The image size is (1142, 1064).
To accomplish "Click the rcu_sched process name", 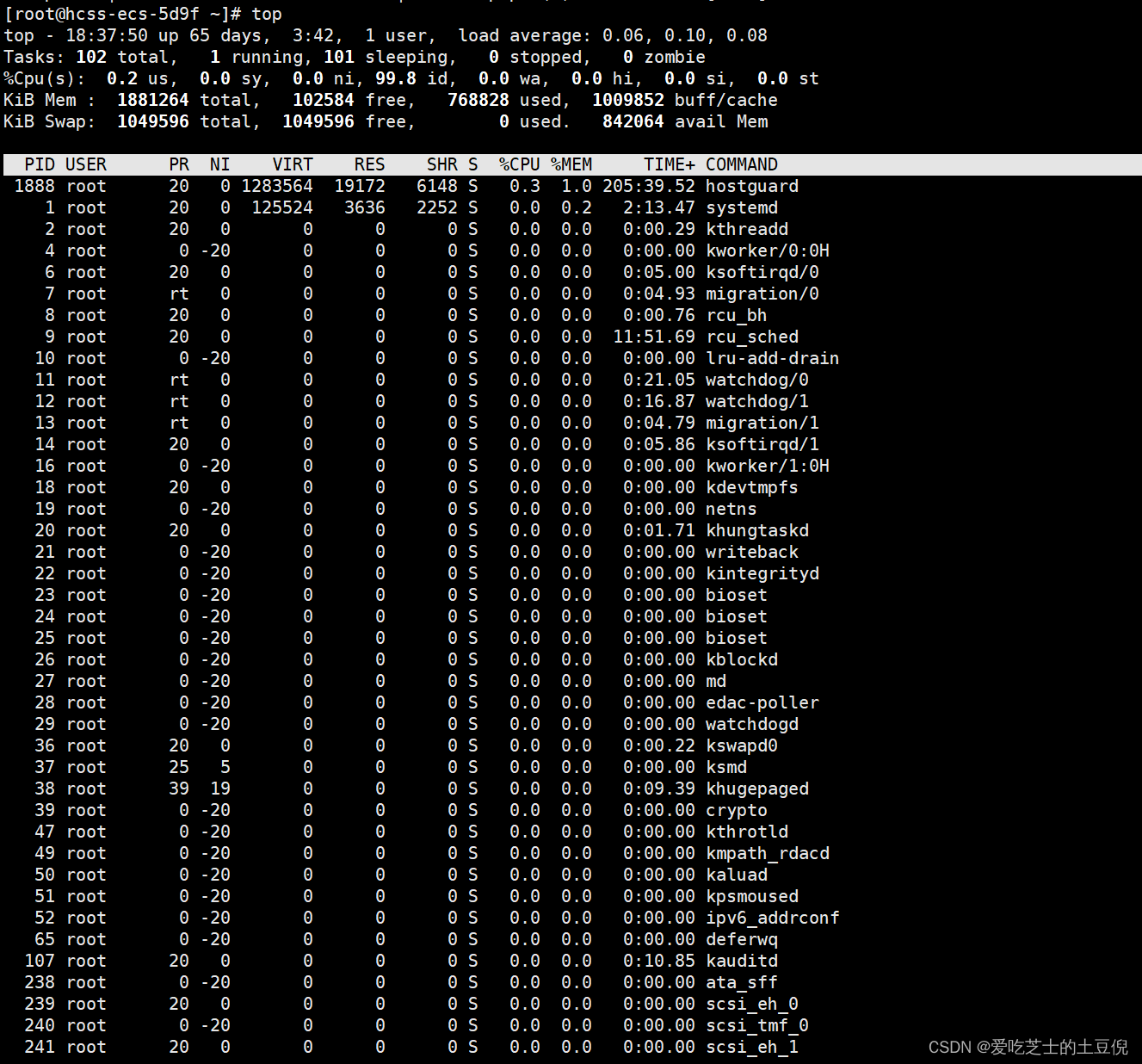I will click(x=752, y=337).
